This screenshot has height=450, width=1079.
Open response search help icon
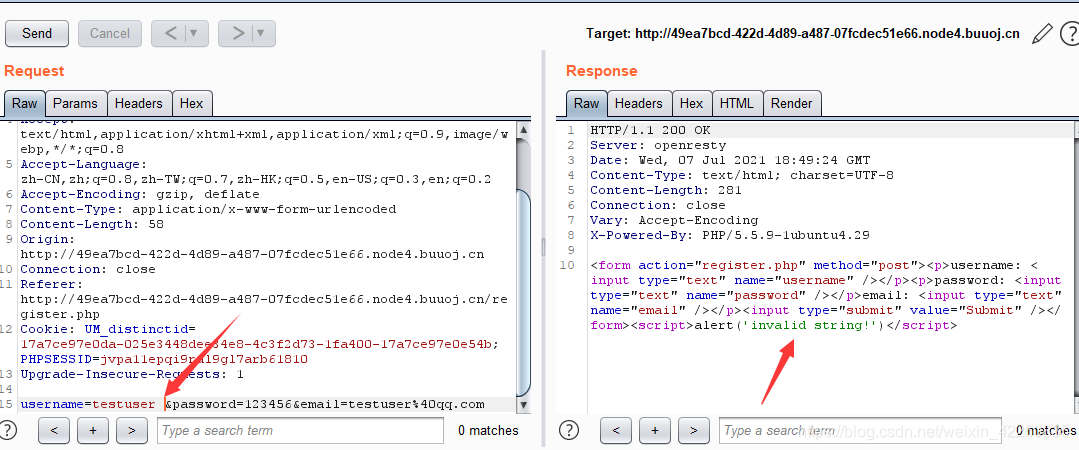tap(569, 430)
